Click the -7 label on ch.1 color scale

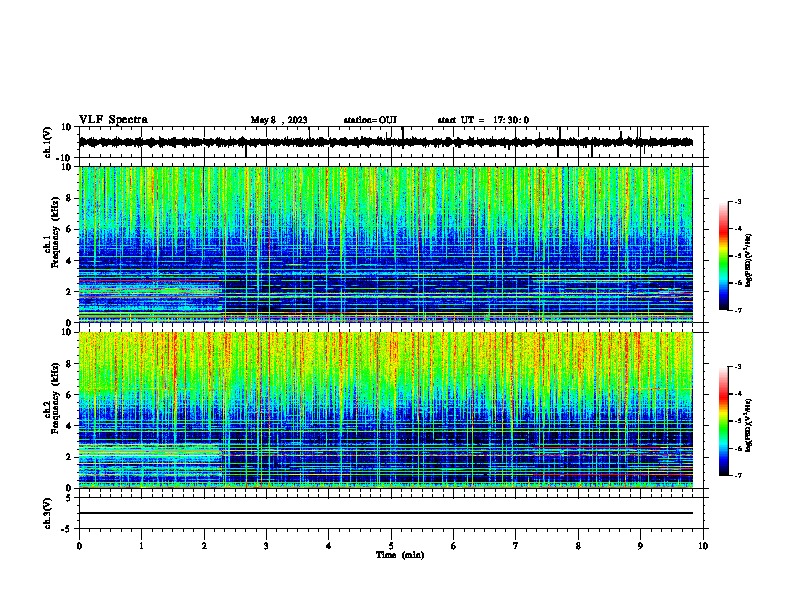(x=737, y=310)
